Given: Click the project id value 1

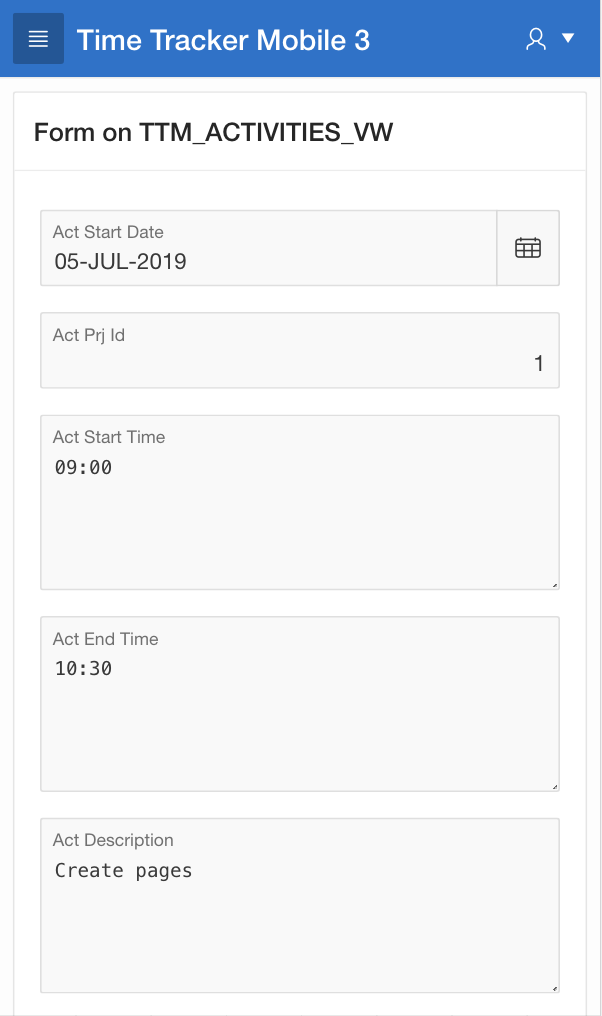Looking at the screenshot, I should pos(539,364).
